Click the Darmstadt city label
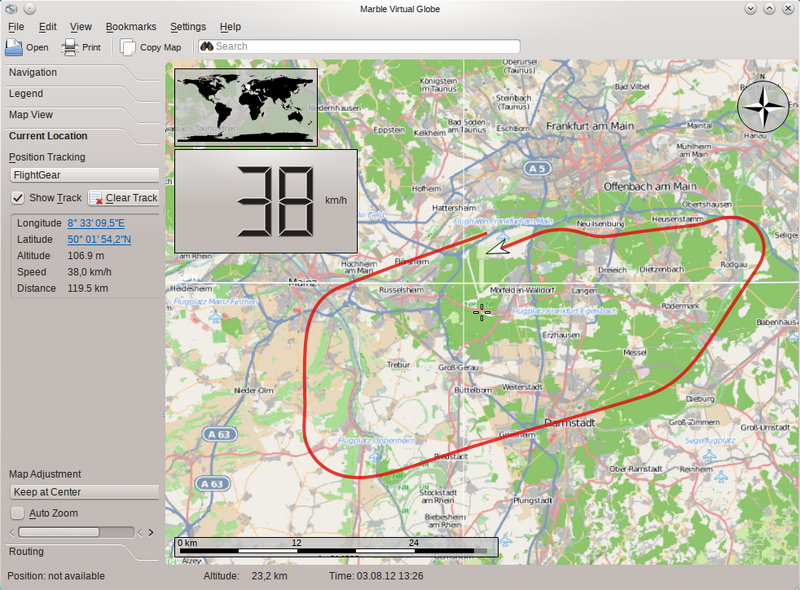The height and width of the screenshot is (590, 800). point(569,423)
